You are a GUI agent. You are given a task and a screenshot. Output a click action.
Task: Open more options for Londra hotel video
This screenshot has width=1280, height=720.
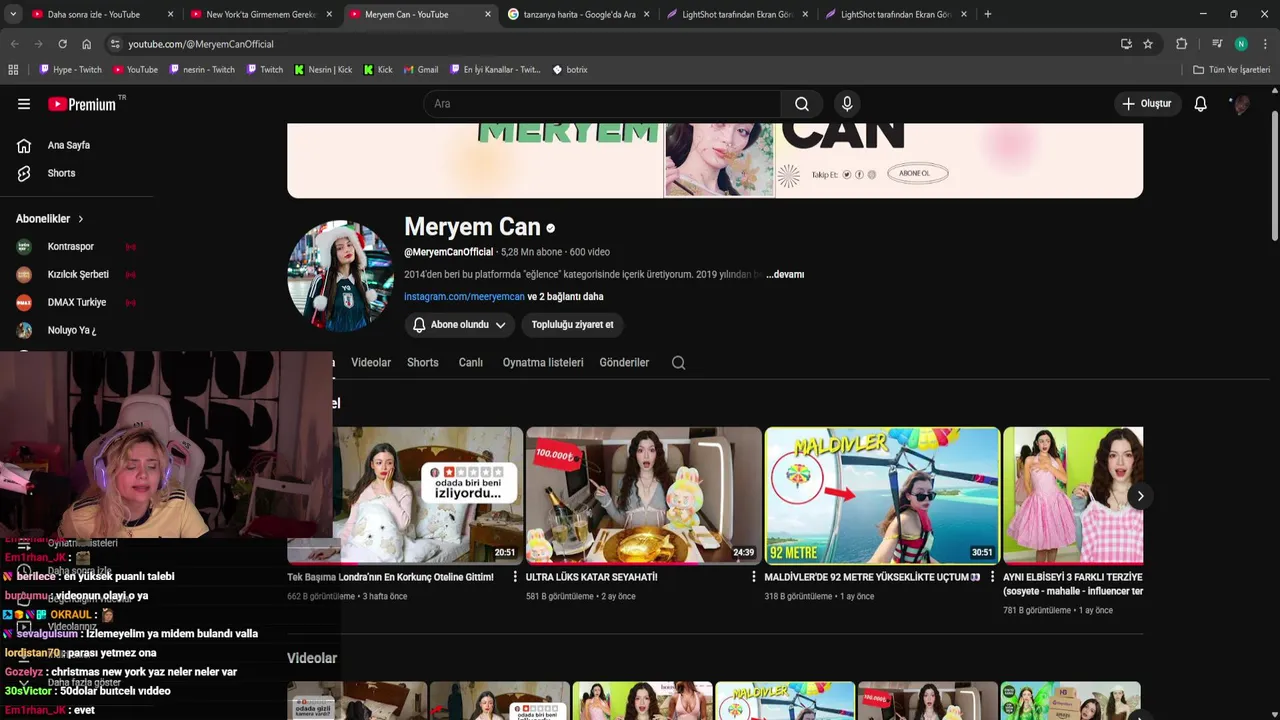pos(515,577)
